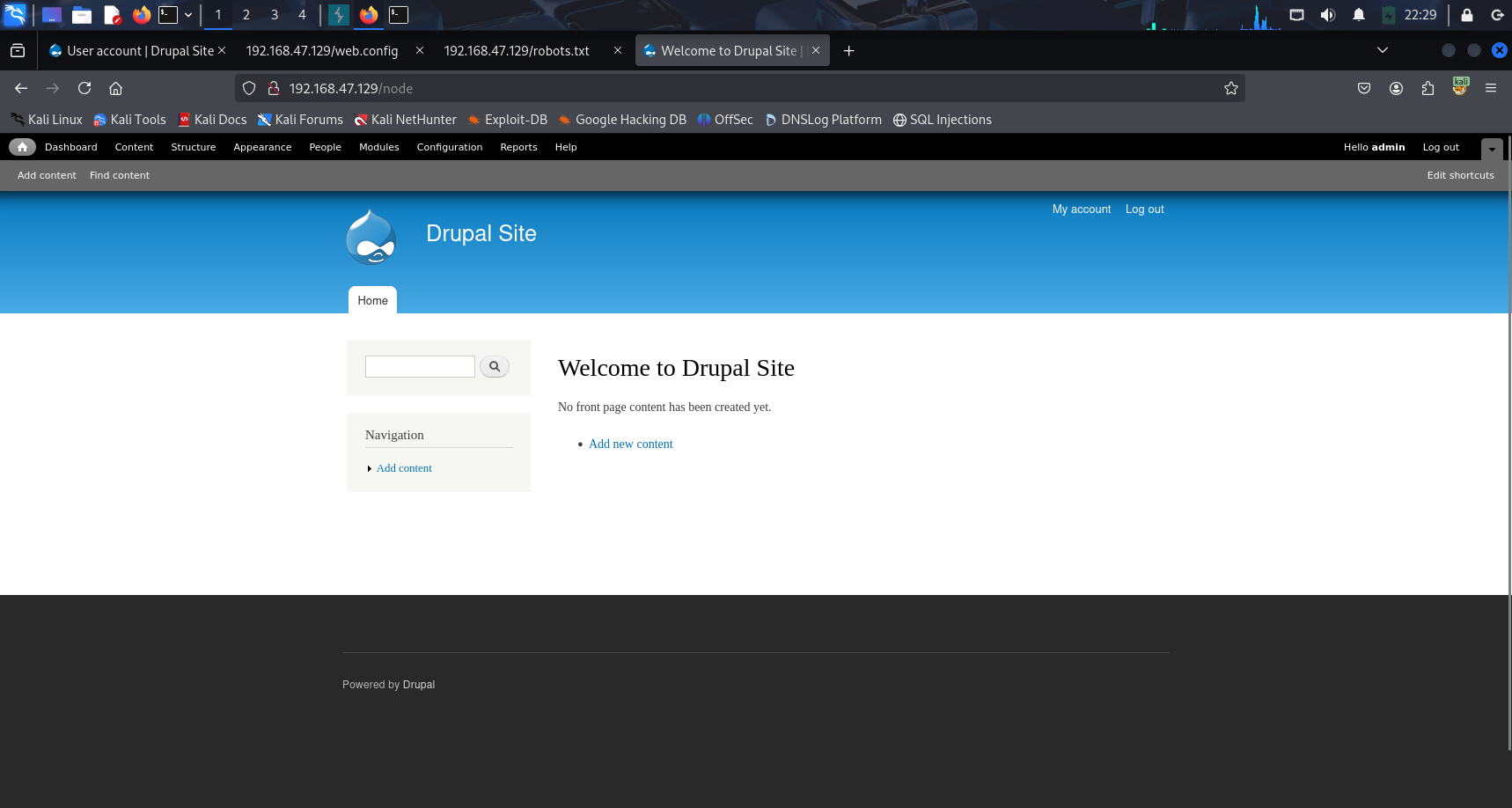
Task: Open the My account link
Action: [1081, 209]
